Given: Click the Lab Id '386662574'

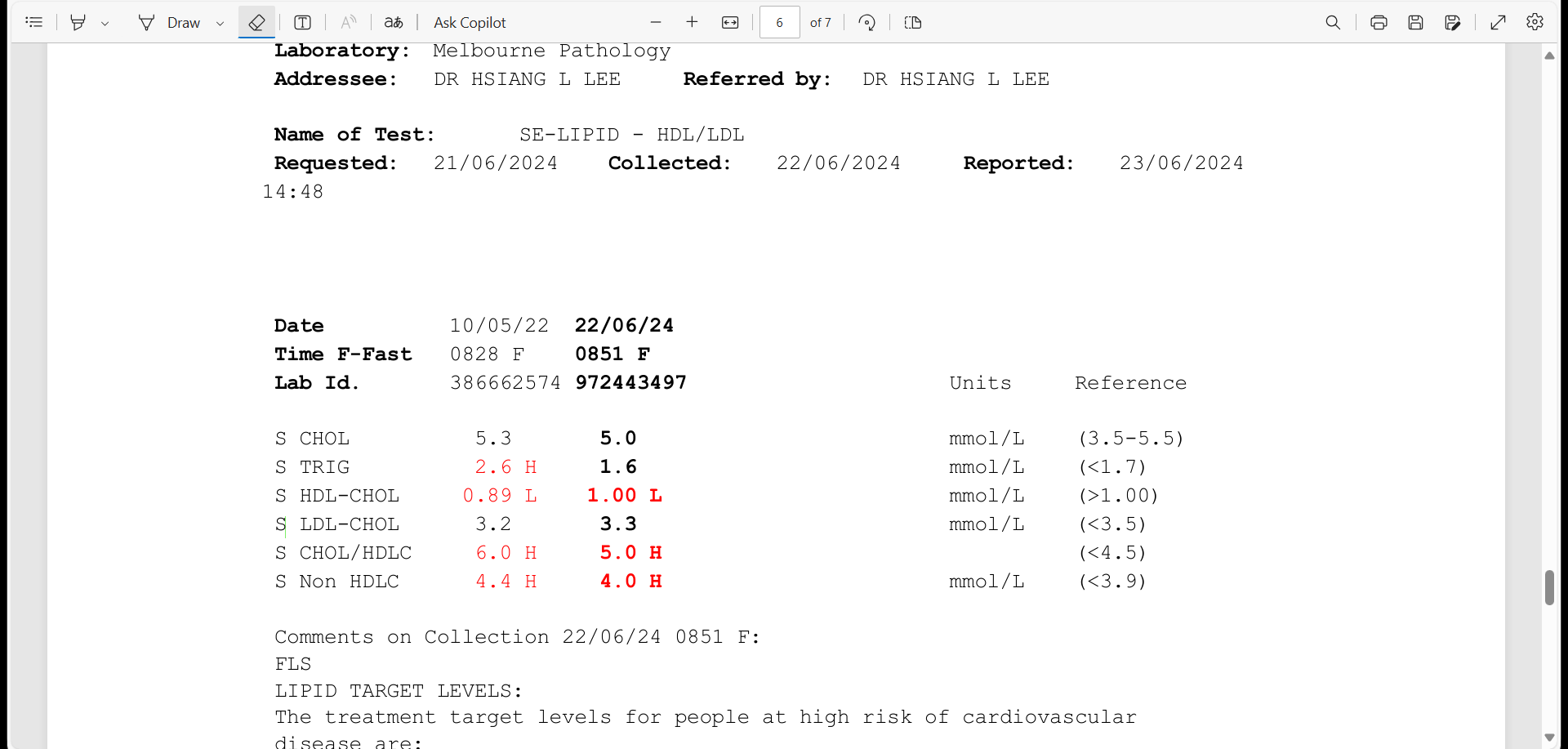Looking at the screenshot, I should point(506,383).
